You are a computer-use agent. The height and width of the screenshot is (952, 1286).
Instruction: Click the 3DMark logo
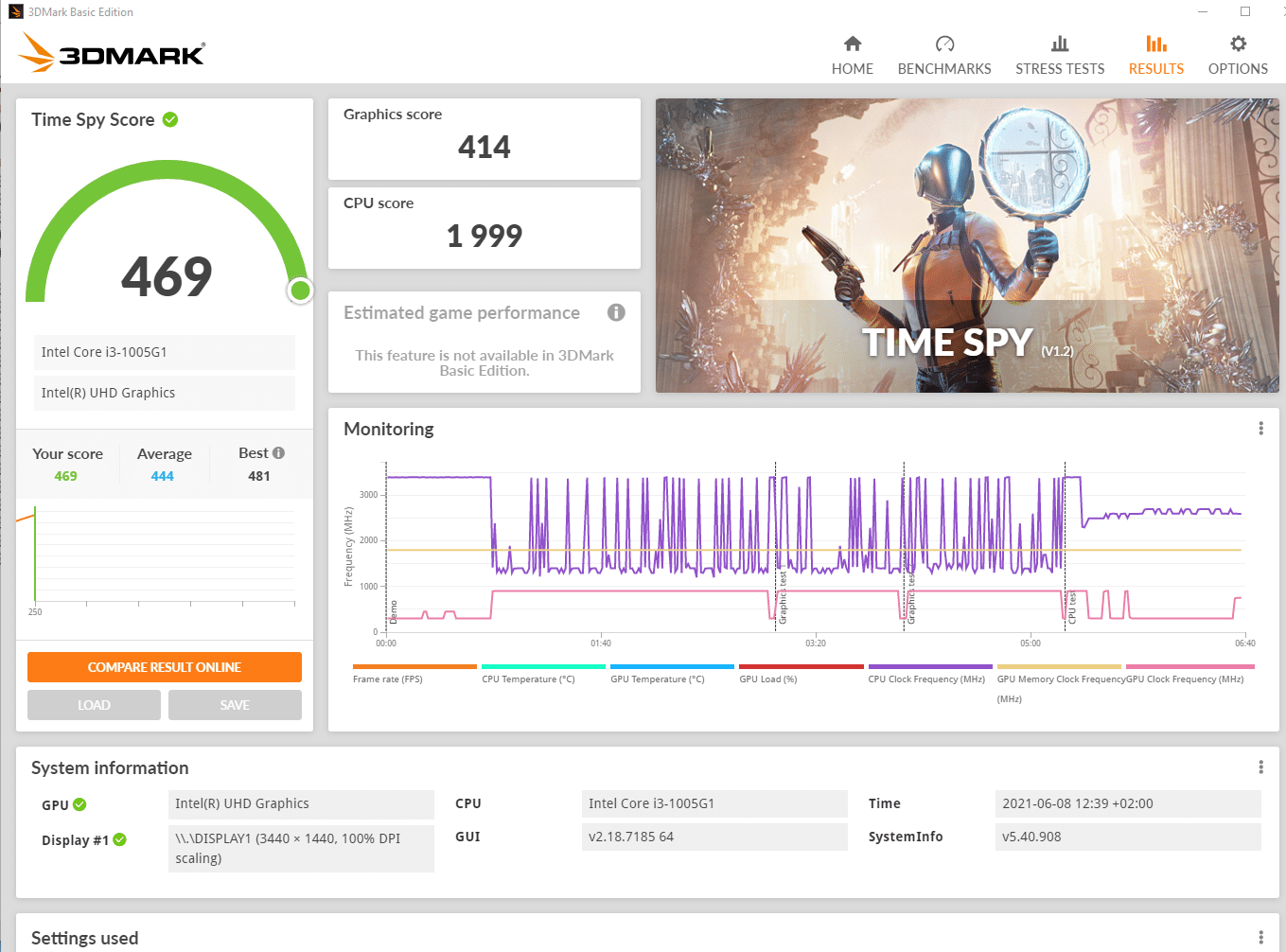112,52
